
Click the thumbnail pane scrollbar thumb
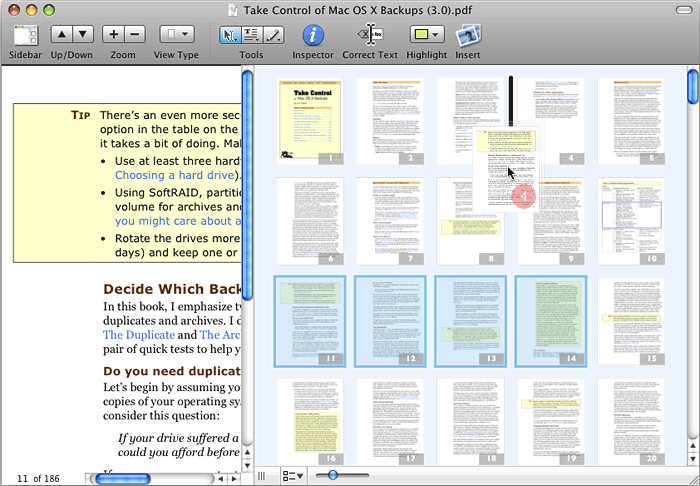(693, 87)
